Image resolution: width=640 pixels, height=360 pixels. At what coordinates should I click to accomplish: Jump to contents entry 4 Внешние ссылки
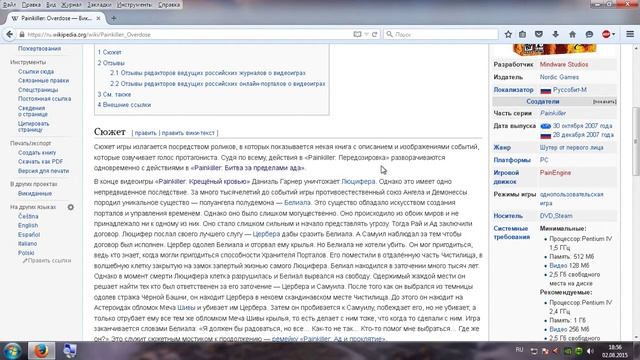124,105
